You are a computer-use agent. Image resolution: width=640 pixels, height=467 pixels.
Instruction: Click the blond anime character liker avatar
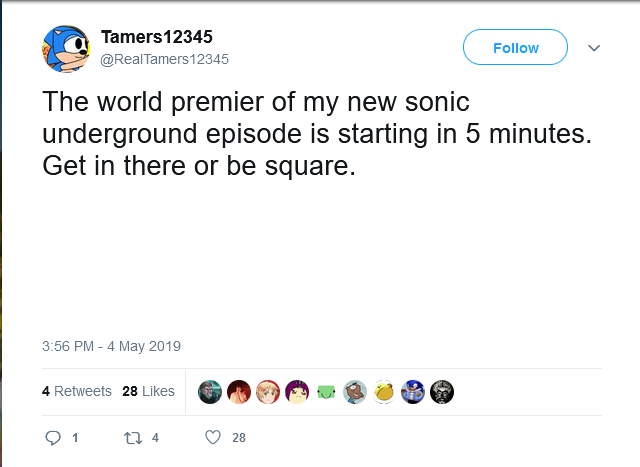[268, 392]
